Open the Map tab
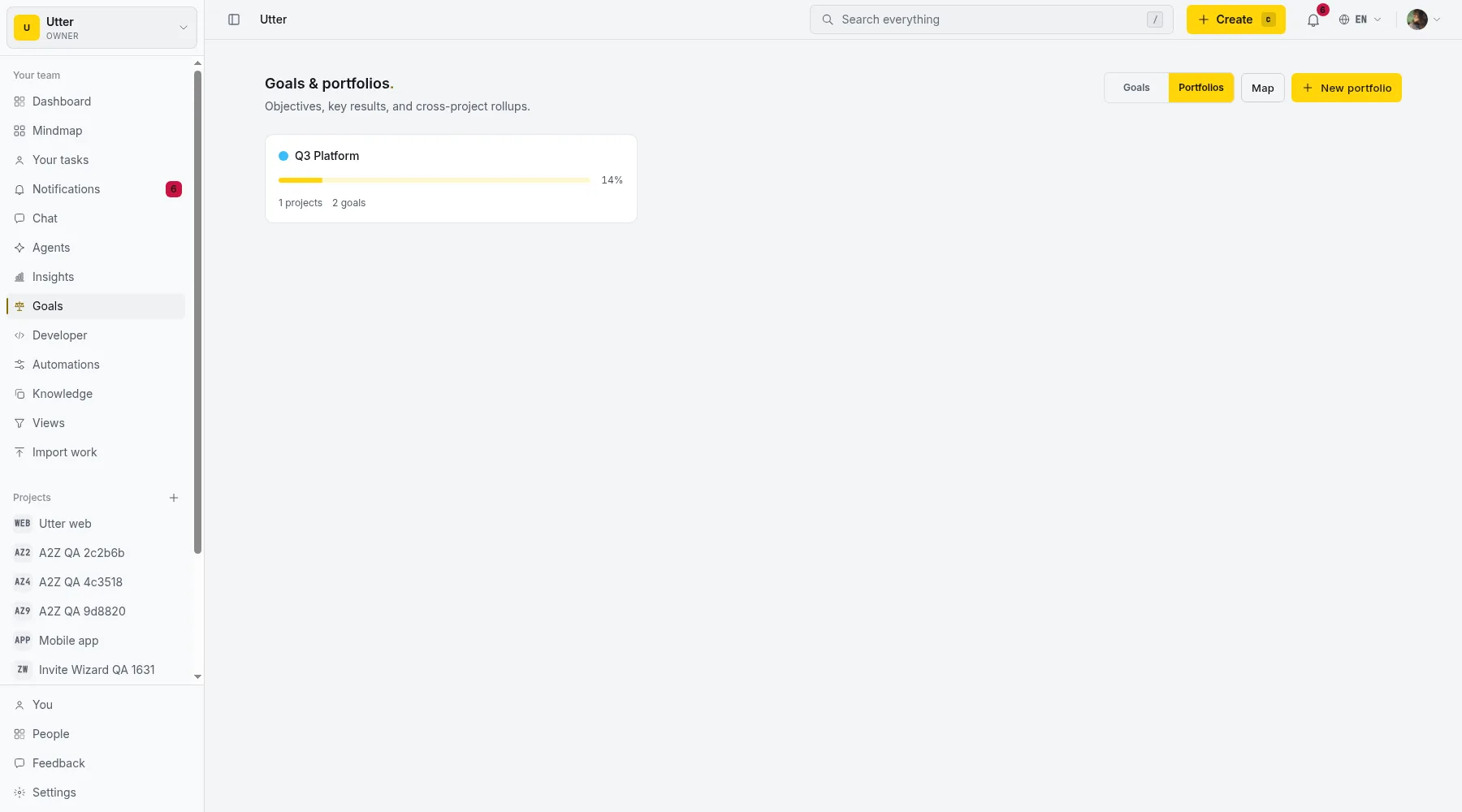 (x=1262, y=88)
